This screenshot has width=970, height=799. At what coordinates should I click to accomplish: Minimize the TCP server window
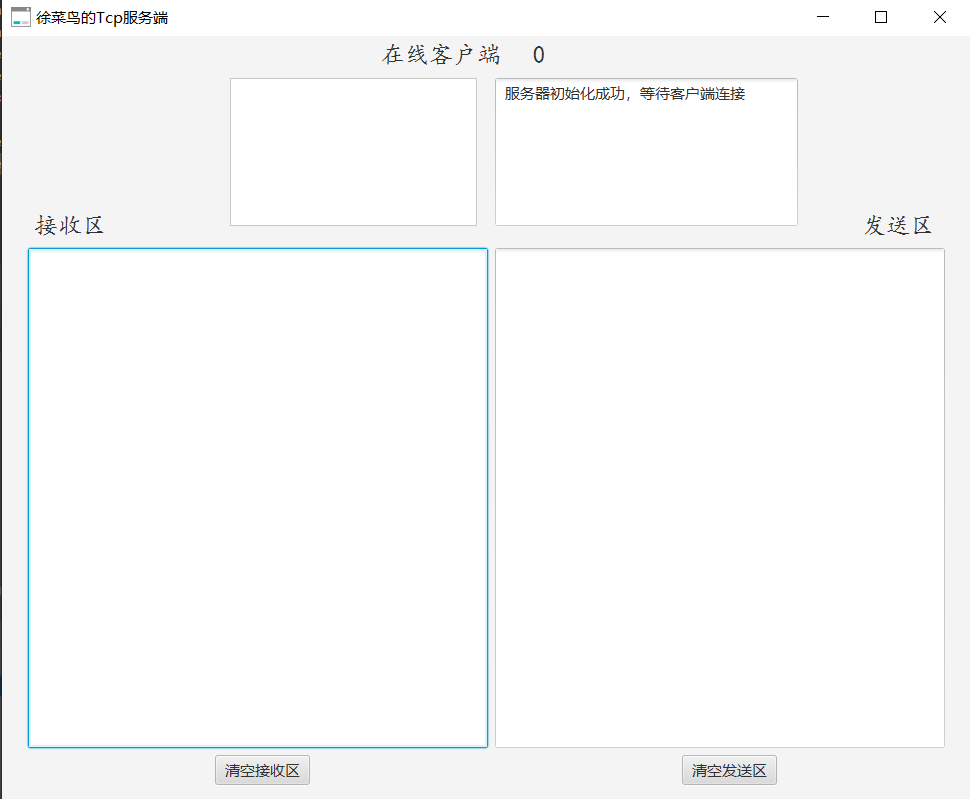click(822, 17)
